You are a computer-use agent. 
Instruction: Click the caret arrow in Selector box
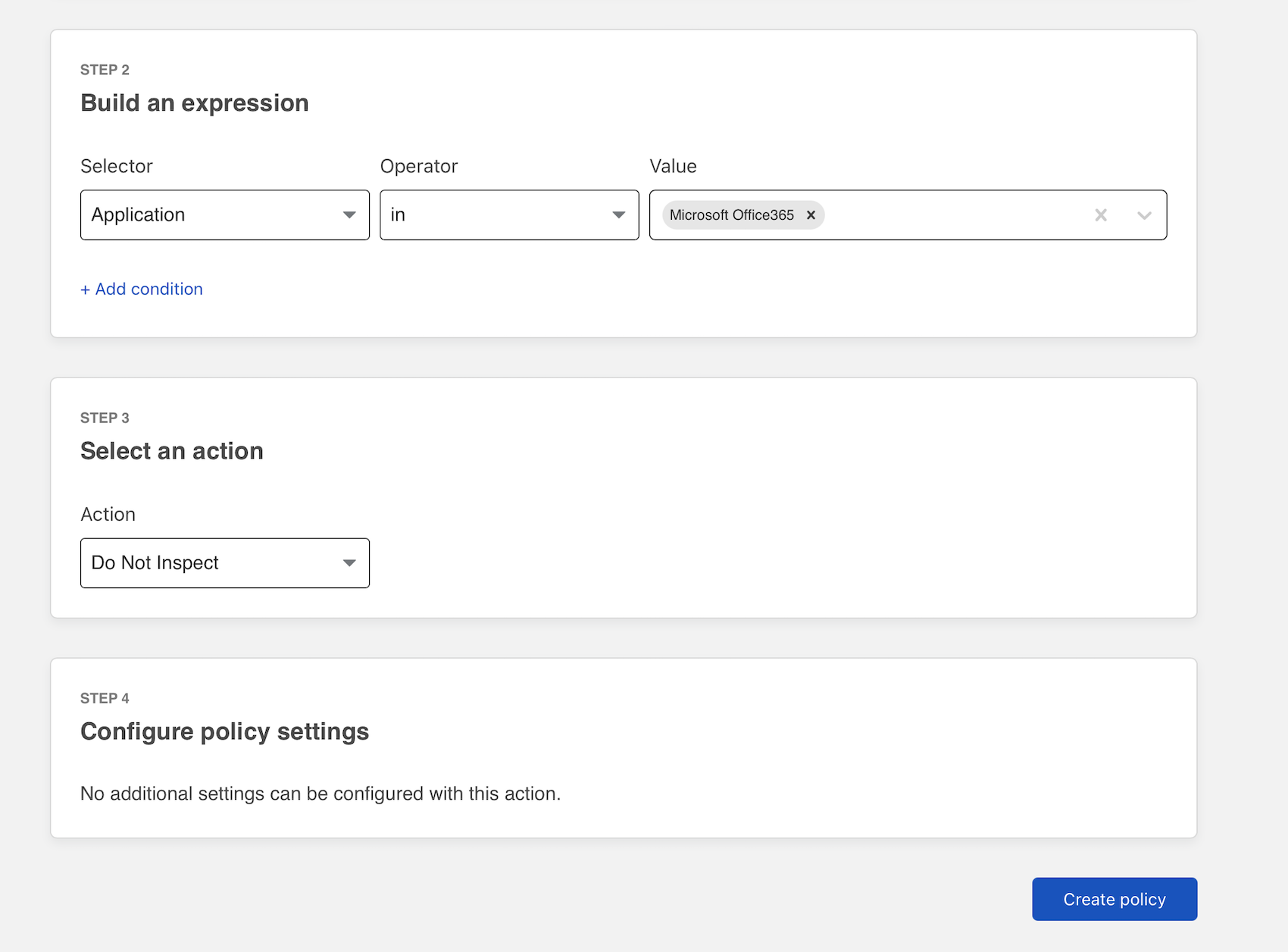(349, 215)
